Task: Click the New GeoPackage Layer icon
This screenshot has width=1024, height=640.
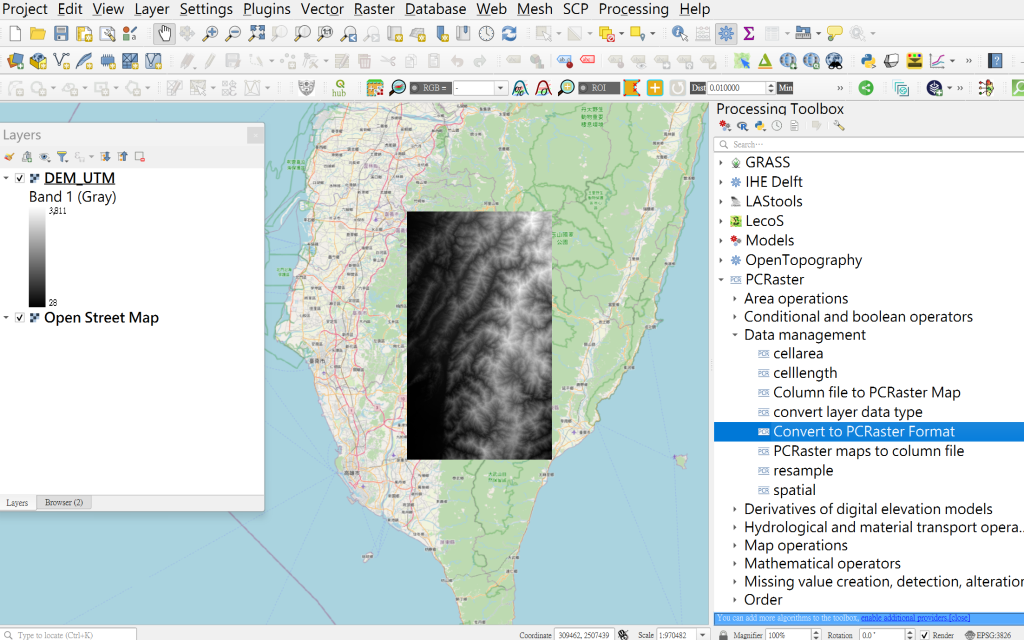Action: (38, 61)
